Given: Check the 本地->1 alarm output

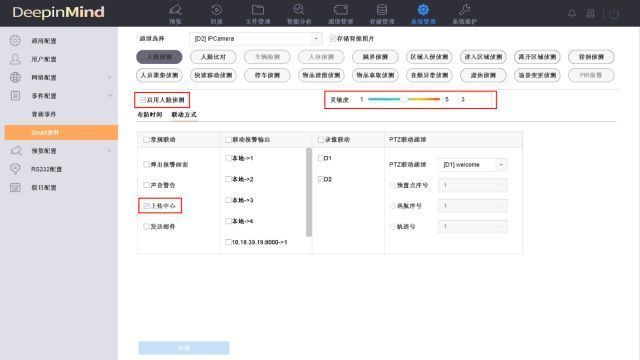Looking at the screenshot, I should pyautogui.click(x=228, y=158).
